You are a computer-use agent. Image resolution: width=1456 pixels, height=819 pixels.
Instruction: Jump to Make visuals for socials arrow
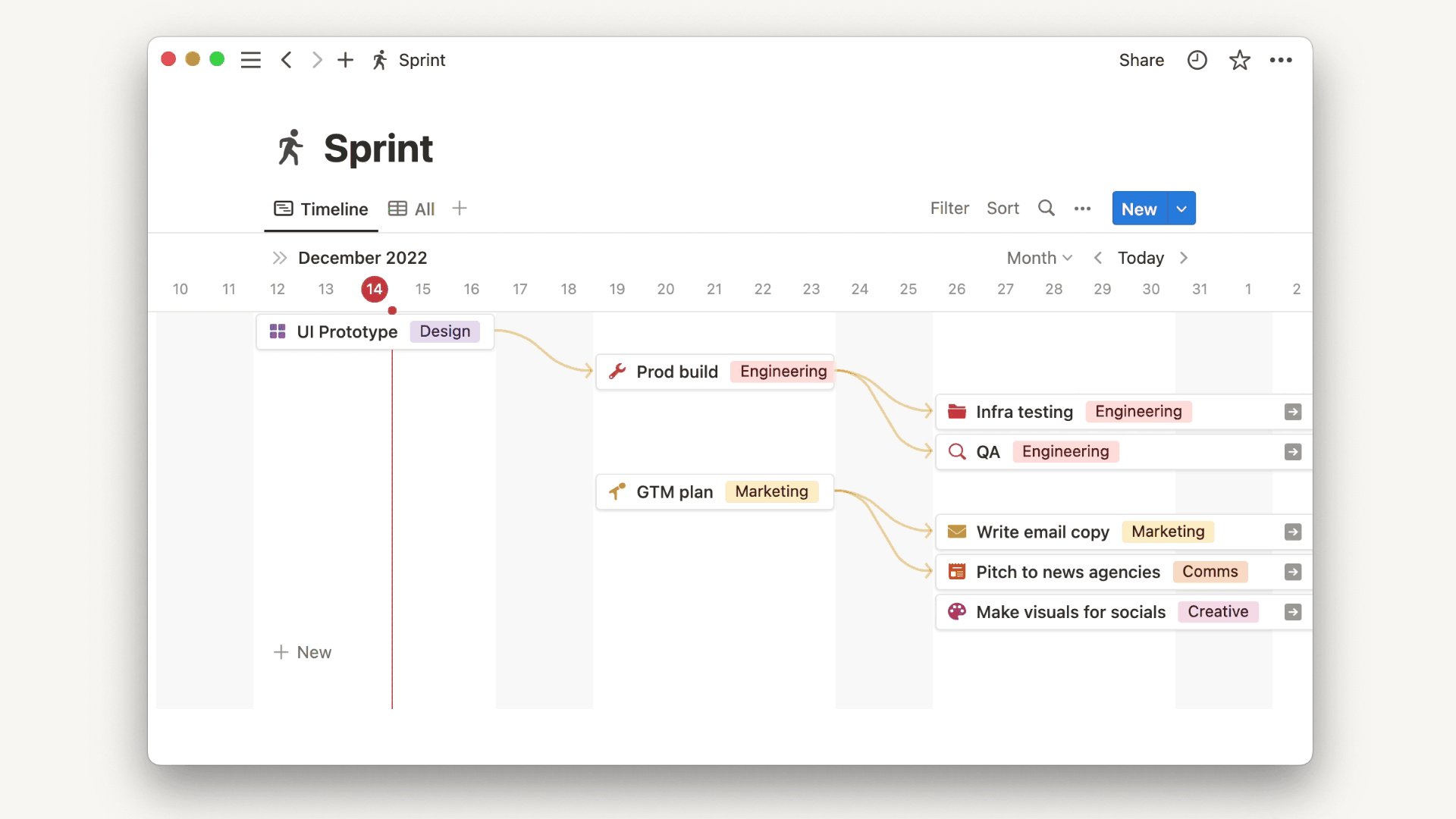pyautogui.click(x=1292, y=612)
